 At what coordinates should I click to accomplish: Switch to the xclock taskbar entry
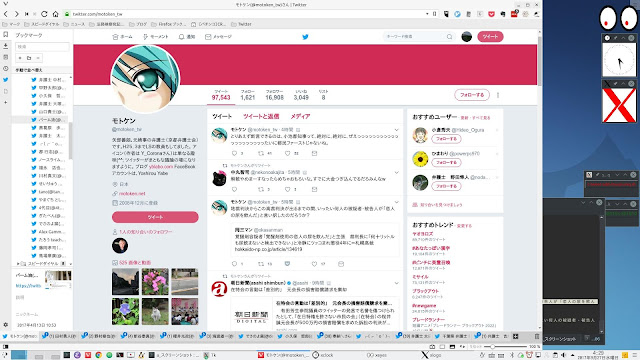tap(322, 355)
